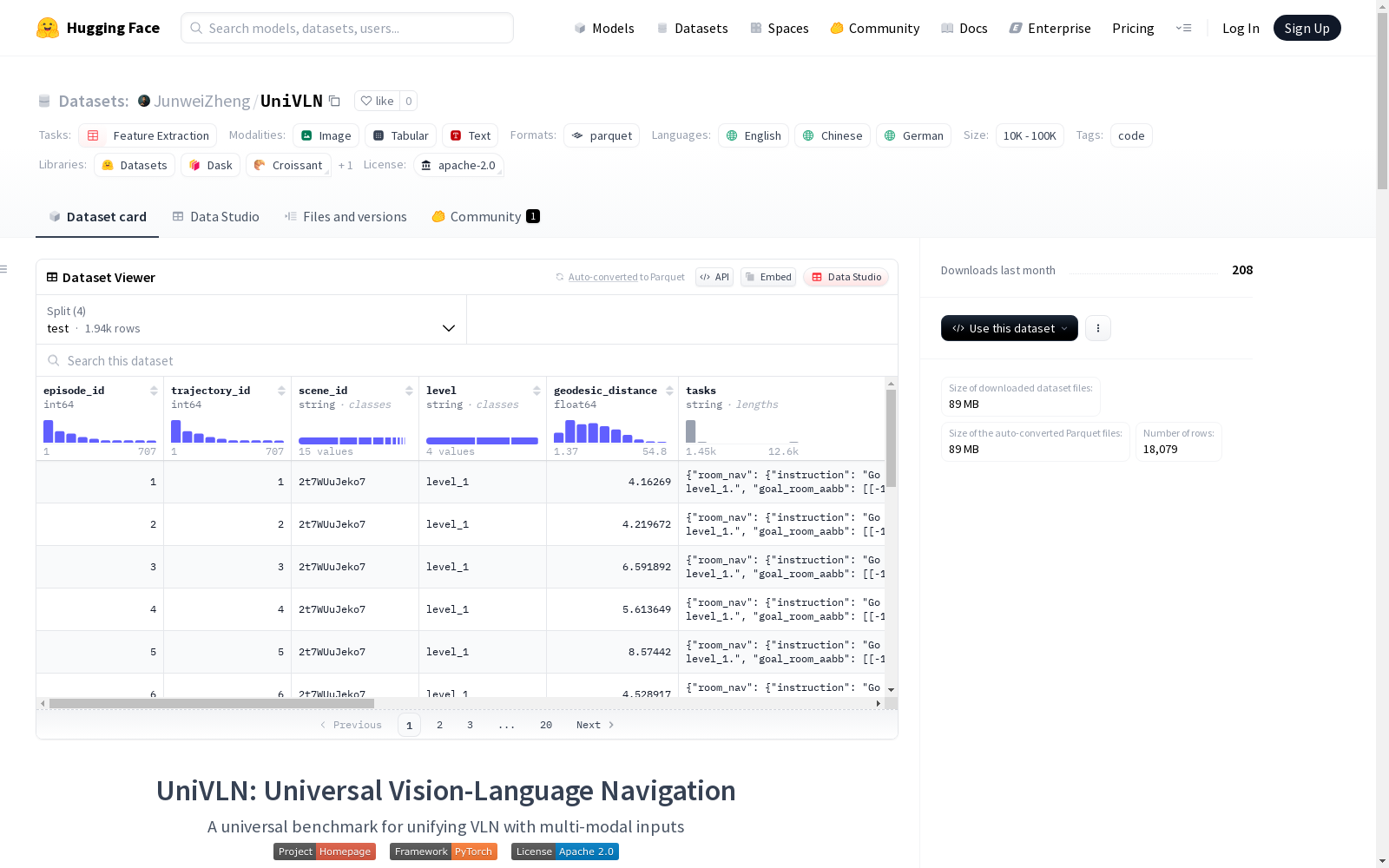The image size is (1389, 868).
Task: Open Docs in navigation
Action: 964,28
